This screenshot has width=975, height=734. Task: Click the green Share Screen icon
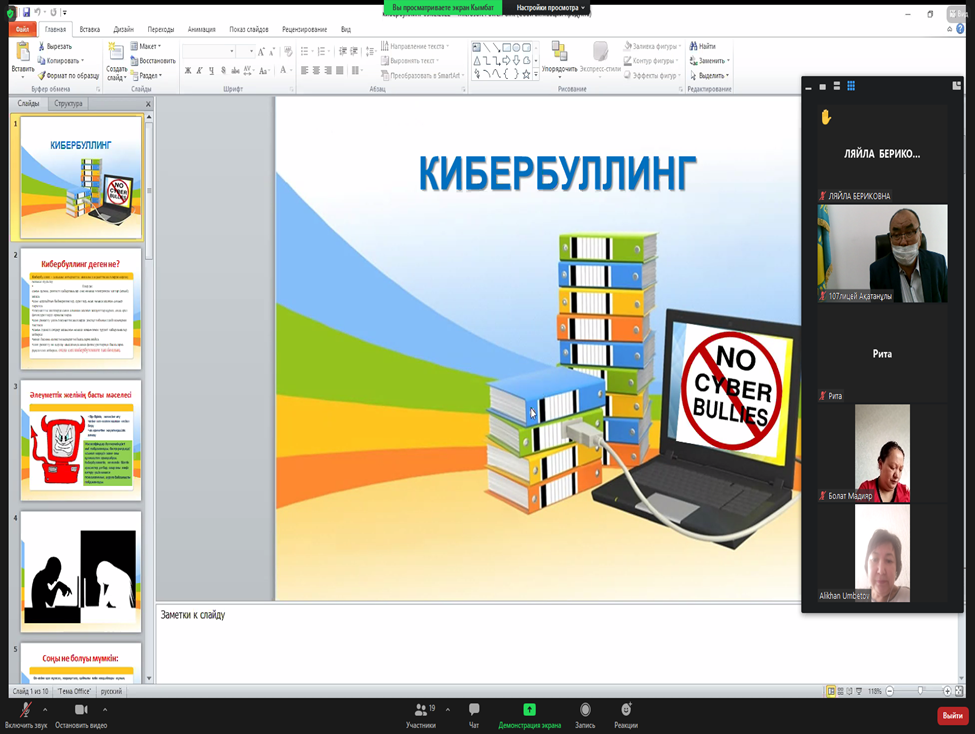tap(529, 710)
